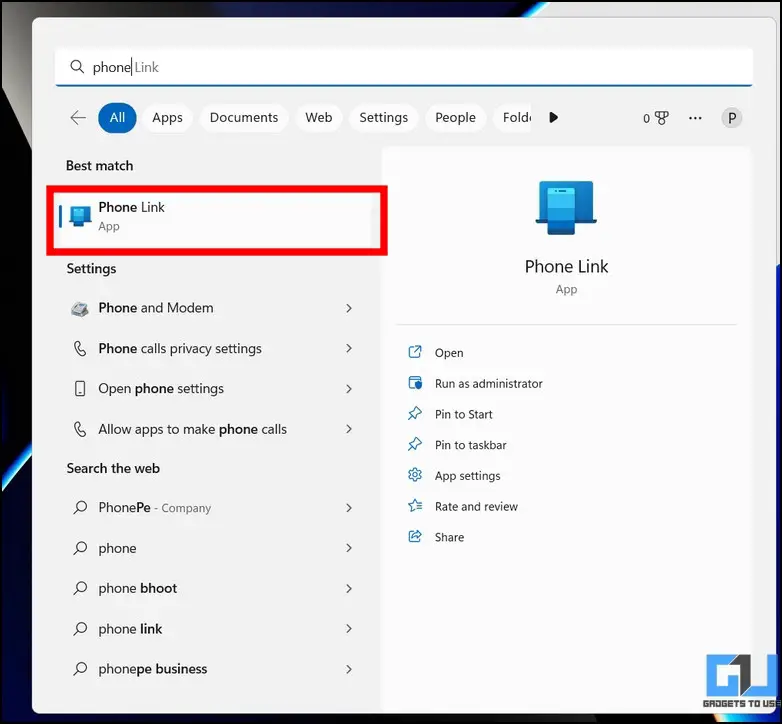Image resolution: width=782 pixels, height=724 pixels.
Task: Click the large Phone Link app icon
Action: (x=566, y=207)
